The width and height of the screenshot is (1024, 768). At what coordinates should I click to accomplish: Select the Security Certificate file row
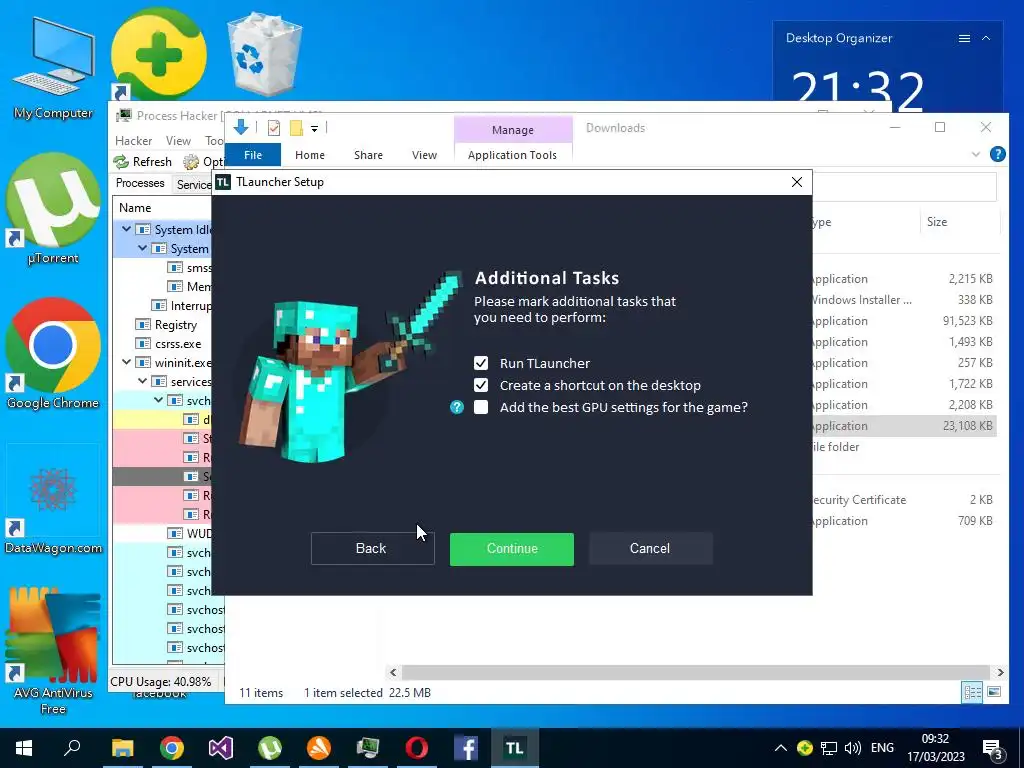(x=904, y=500)
